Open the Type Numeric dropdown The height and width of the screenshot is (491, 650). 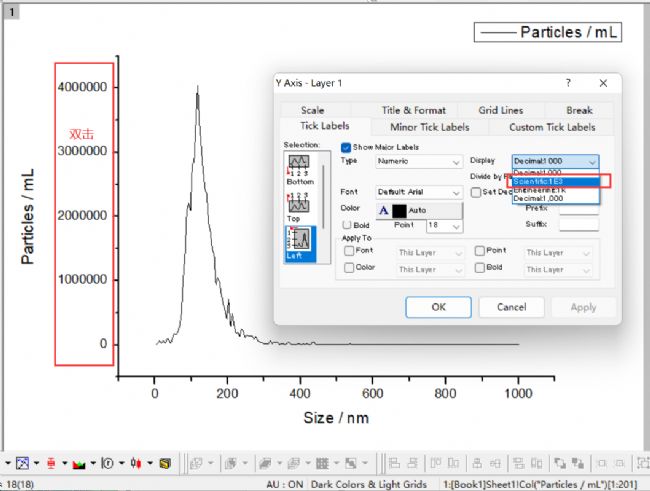[x=418, y=161]
